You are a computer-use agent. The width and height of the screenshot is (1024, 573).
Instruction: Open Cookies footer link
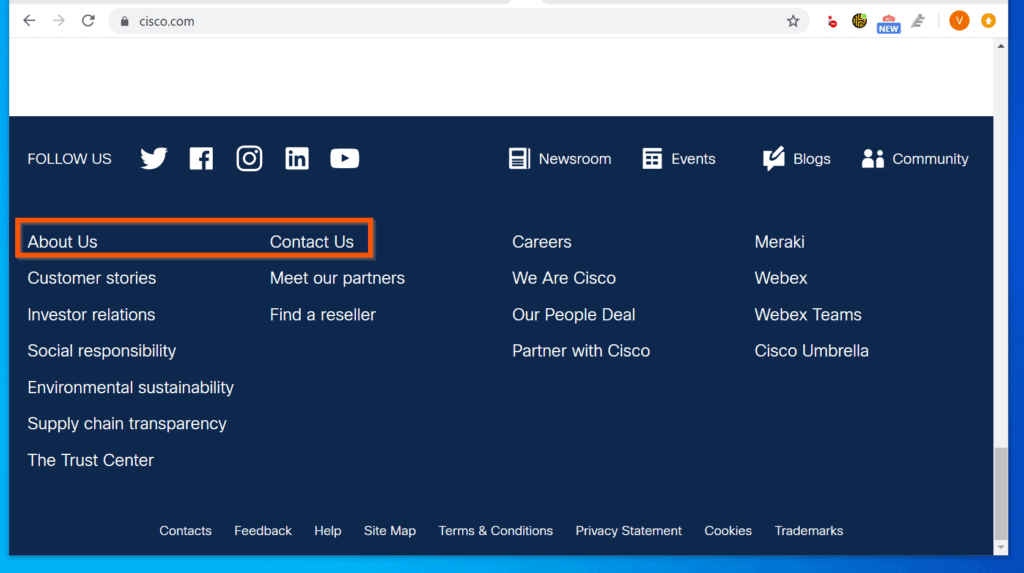[728, 531]
